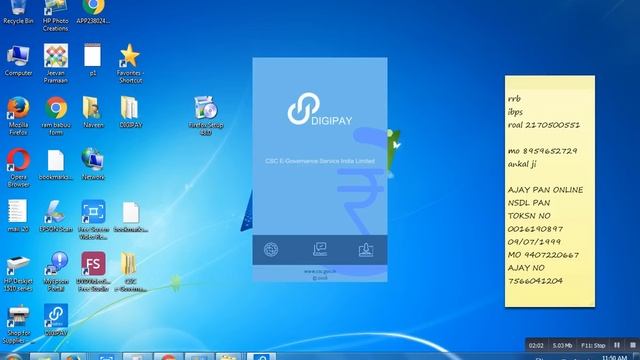
Task: Stop the recording with the square button
Action: (x=632, y=345)
